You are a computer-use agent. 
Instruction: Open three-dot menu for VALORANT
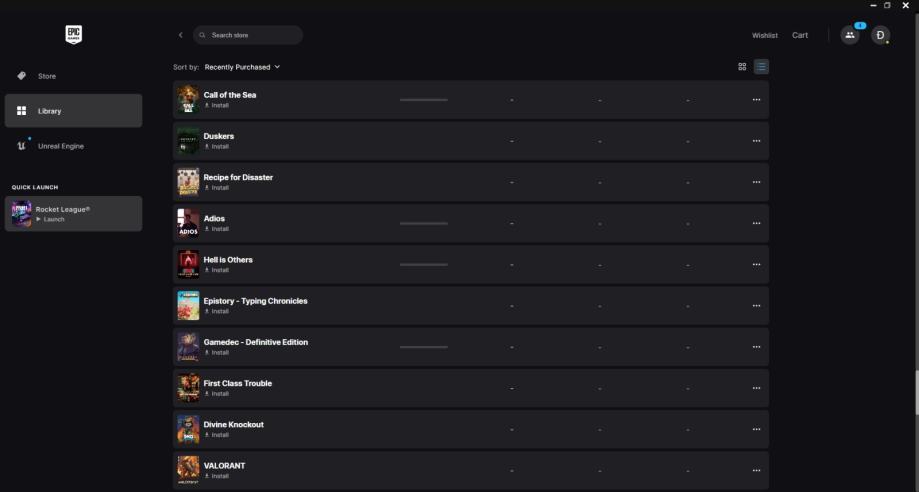(756, 471)
